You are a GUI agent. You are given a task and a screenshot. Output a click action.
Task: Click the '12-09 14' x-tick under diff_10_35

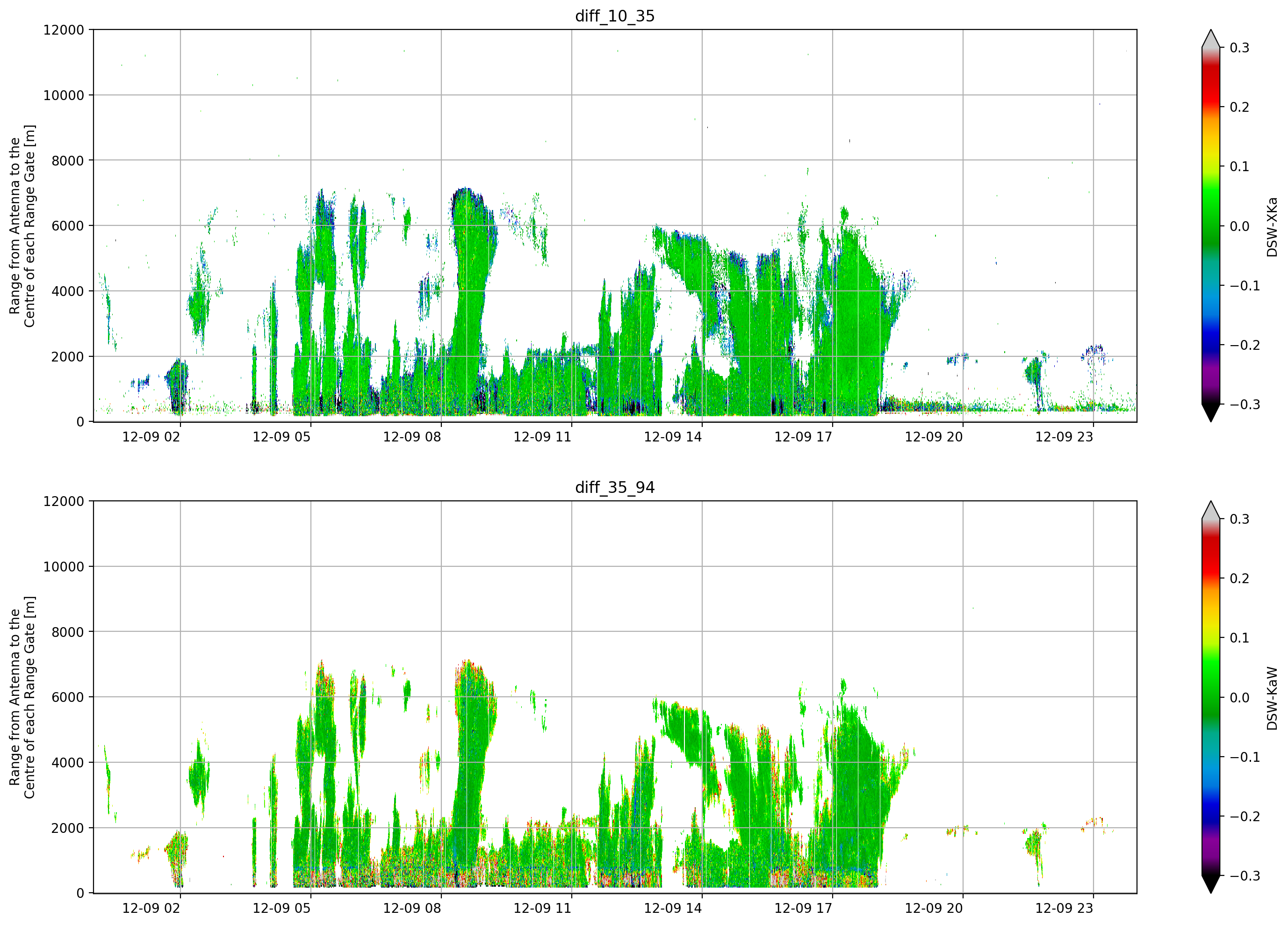[x=673, y=437]
